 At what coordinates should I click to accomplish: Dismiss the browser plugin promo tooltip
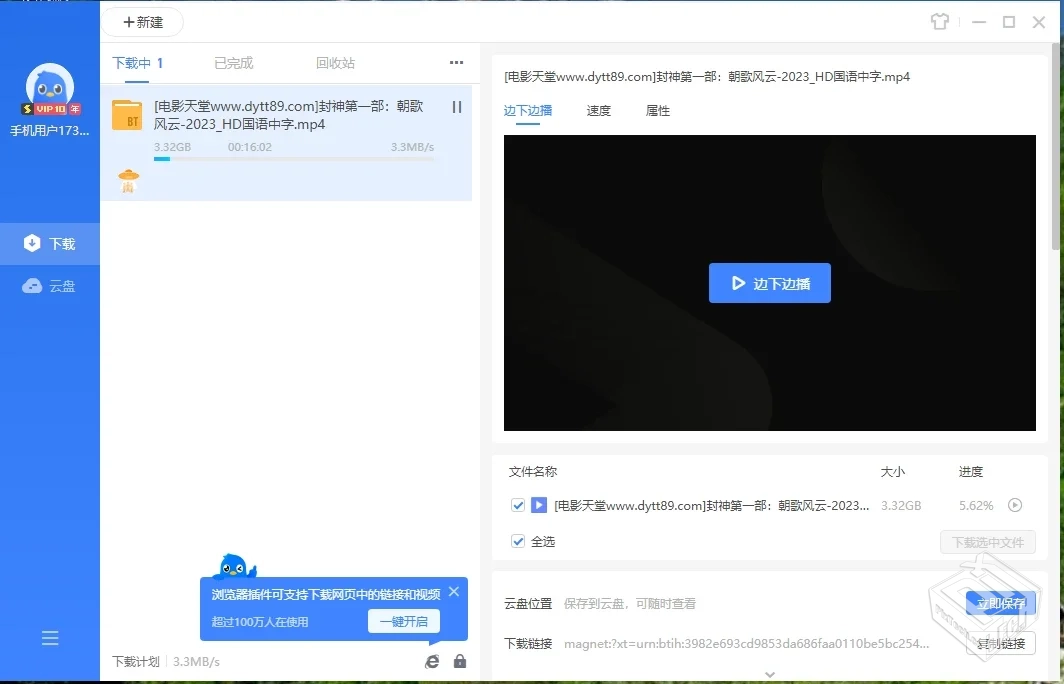coord(453,591)
